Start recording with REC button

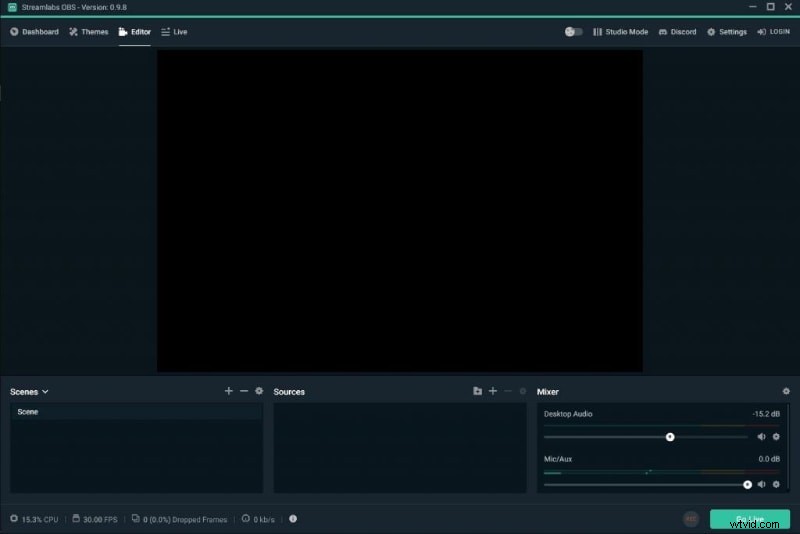click(x=691, y=519)
